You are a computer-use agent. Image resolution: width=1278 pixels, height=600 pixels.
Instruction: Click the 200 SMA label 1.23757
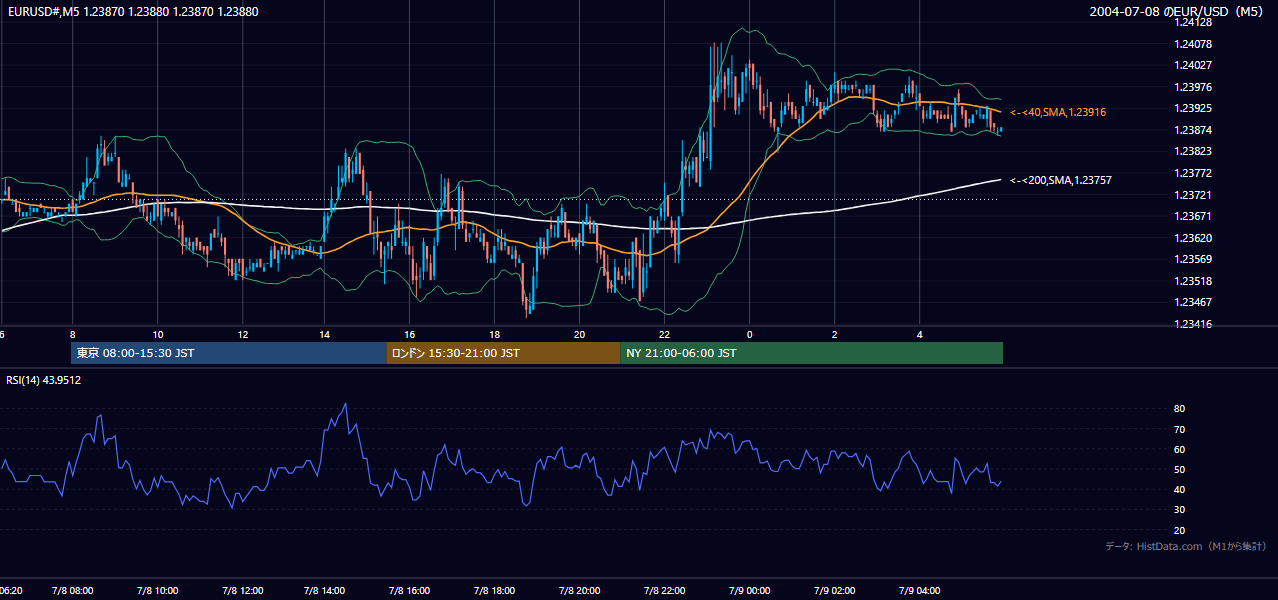1061,180
